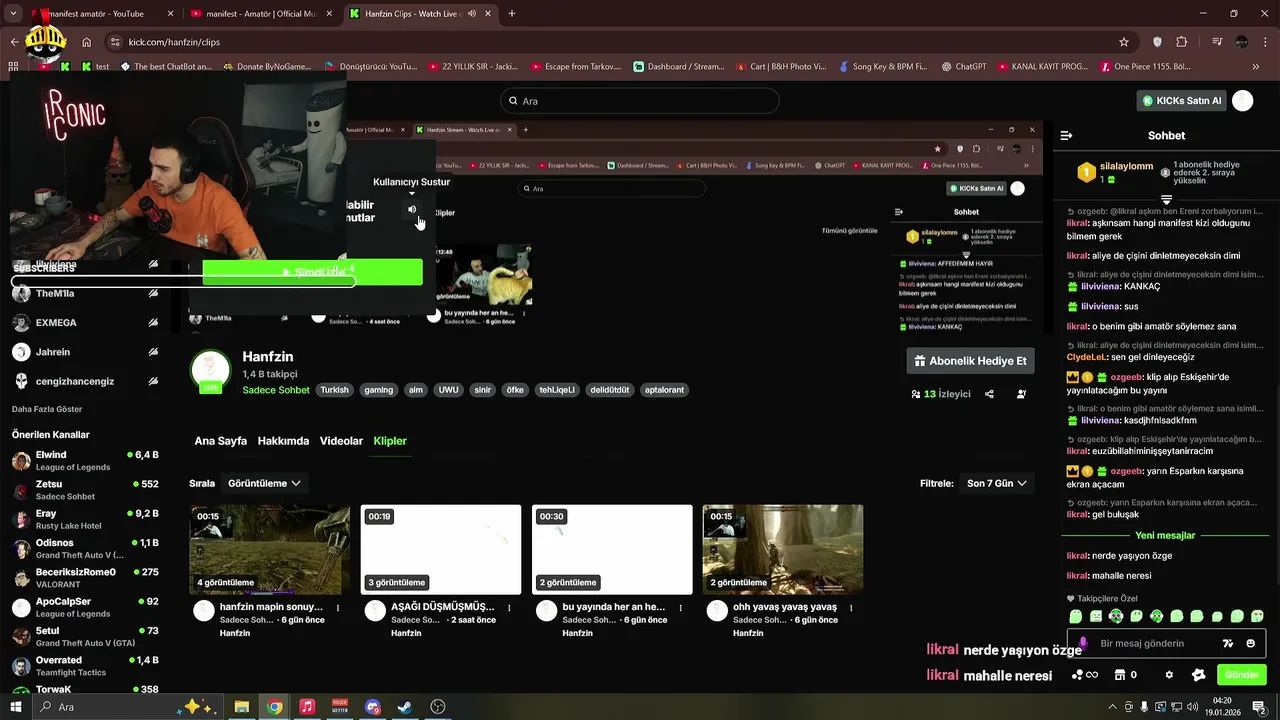Screen dimensions: 1280x720
Task: Switch to the Hakkımda tab
Action: pyautogui.click(x=283, y=441)
